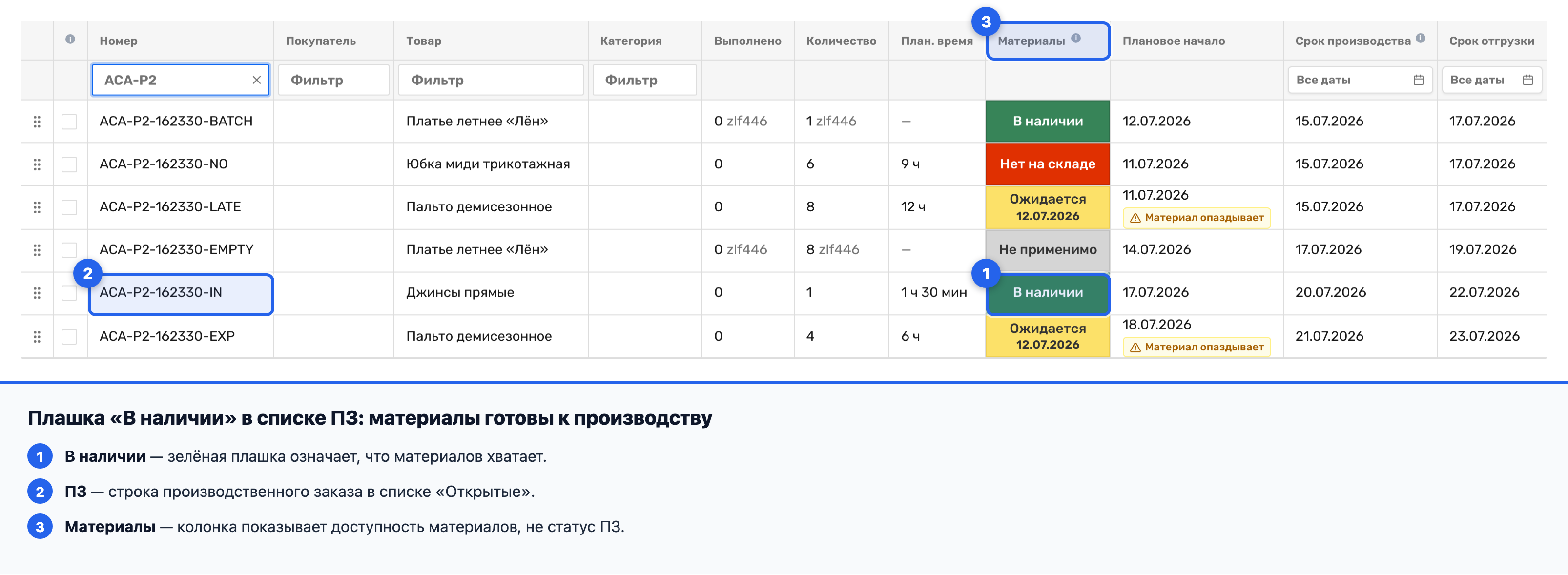Grab drag handle of ACA-P2-162330-LATE row
The image size is (1568, 575).
click(x=37, y=207)
